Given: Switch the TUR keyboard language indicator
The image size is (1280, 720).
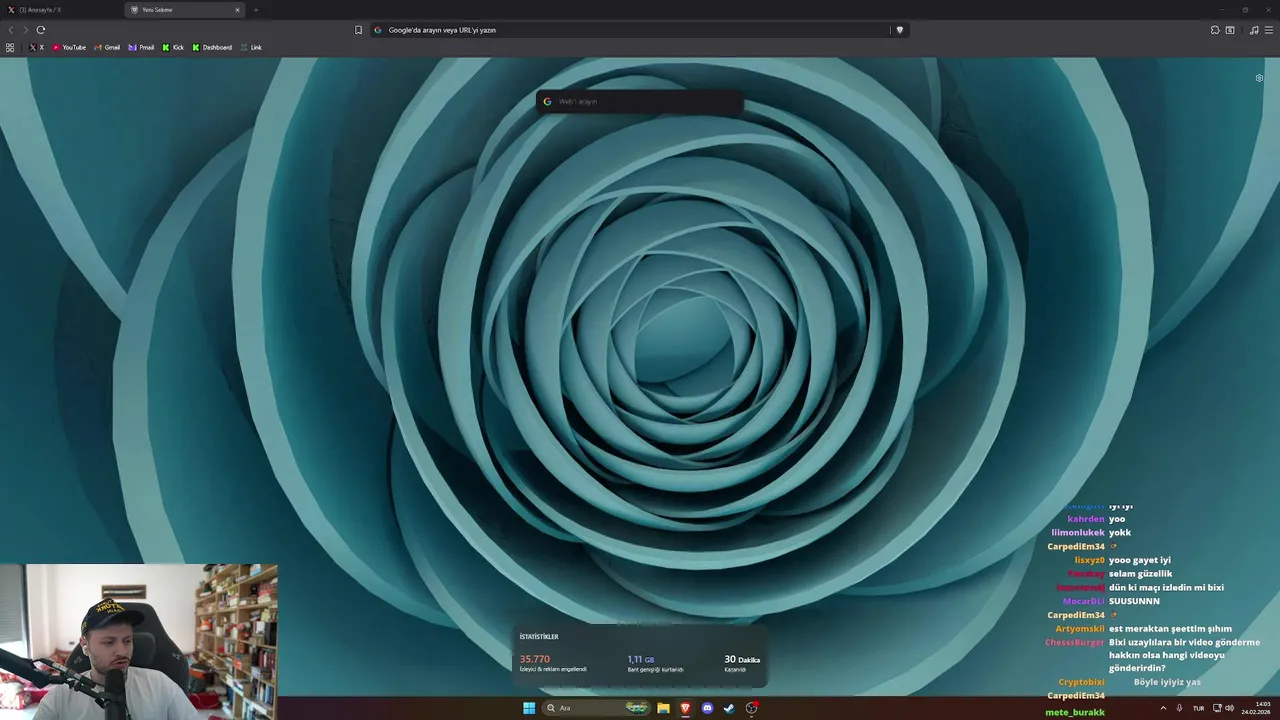Looking at the screenshot, I should pyautogui.click(x=1198, y=708).
